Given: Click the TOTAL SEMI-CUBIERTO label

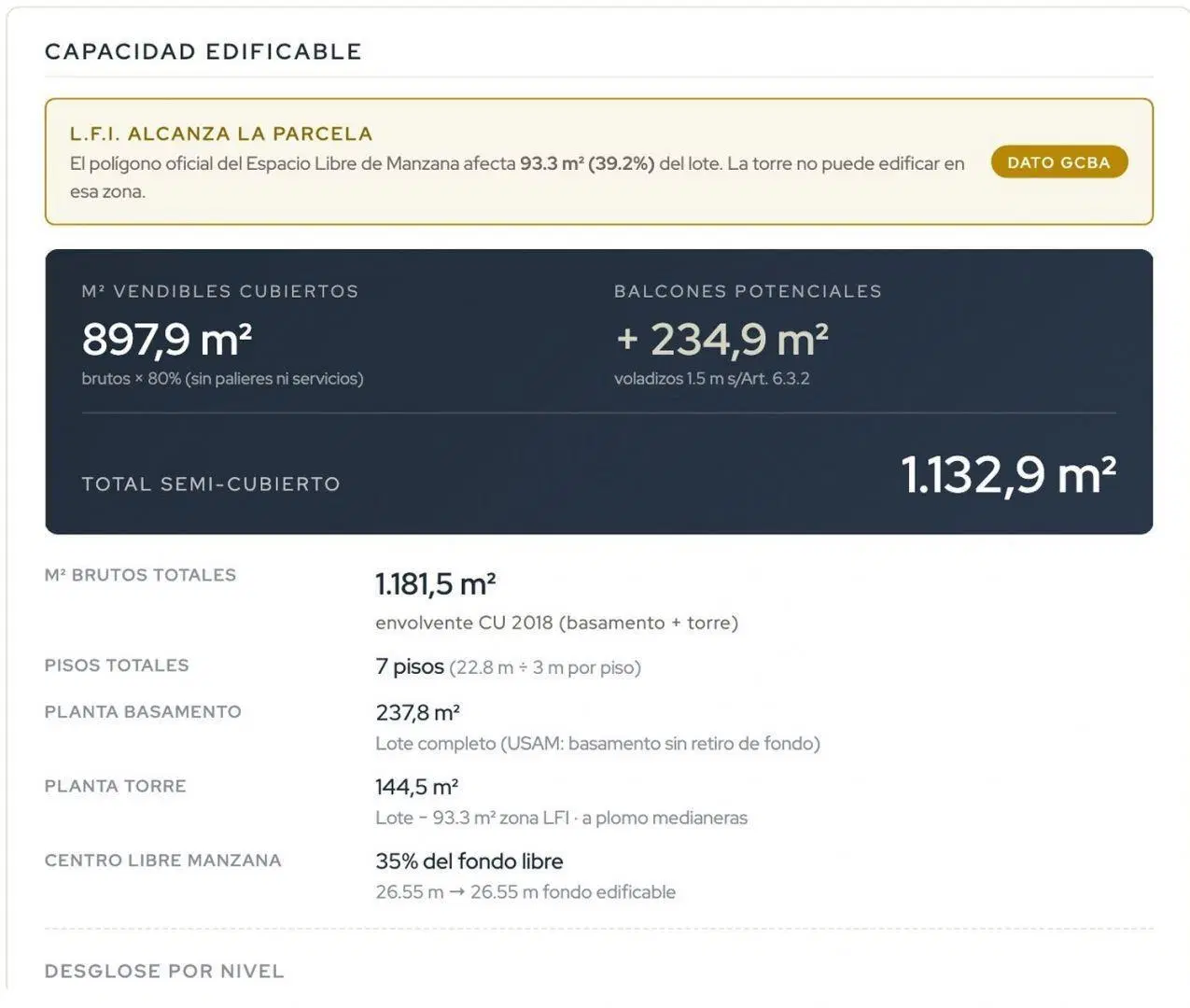Looking at the screenshot, I should click(211, 484).
